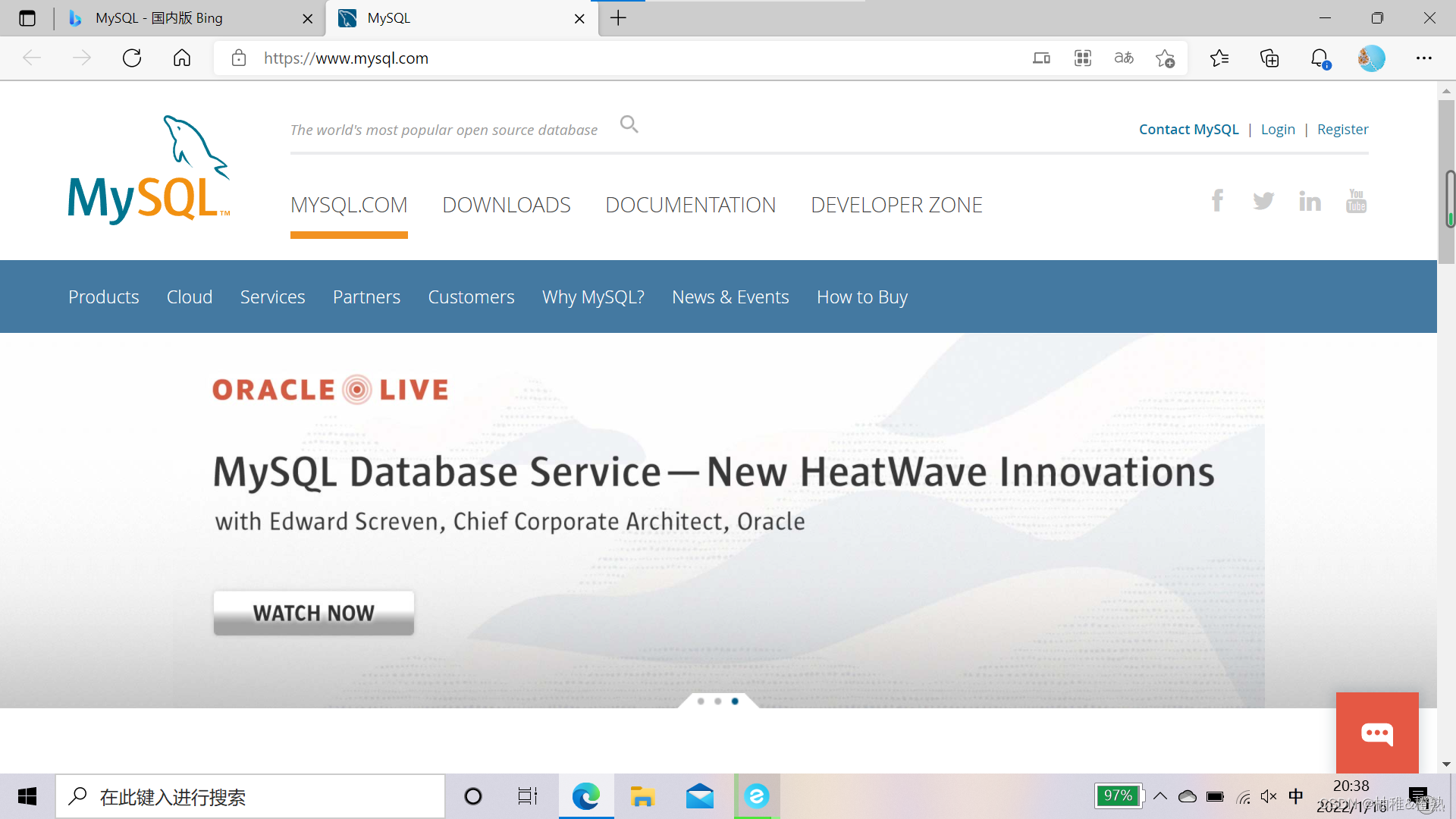Image resolution: width=1456 pixels, height=819 pixels.
Task: Show hidden system tray icons
Action: click(1160, 796)
